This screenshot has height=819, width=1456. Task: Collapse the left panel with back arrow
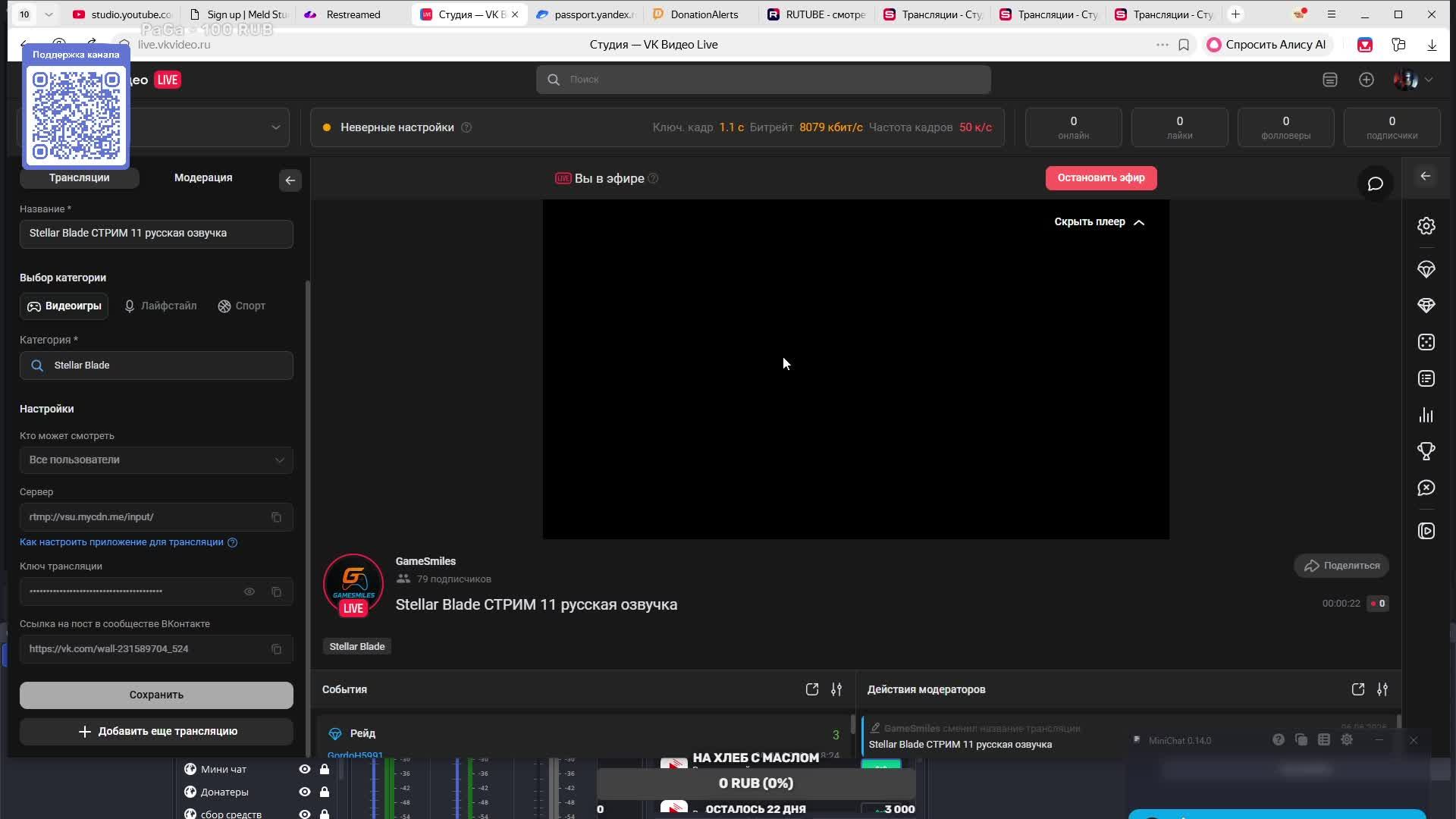coord(290,180)
